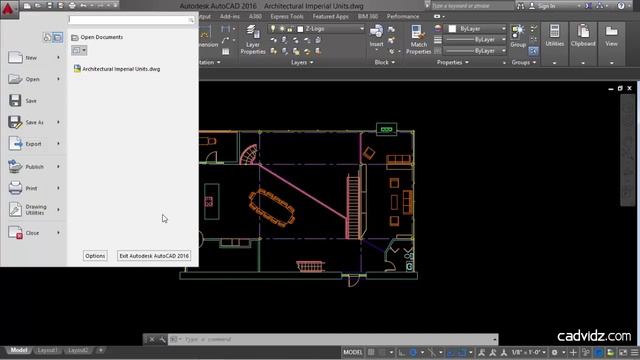Switch to the A360 ribbon tab
The width and height of the screenshot is (640, 360).
point(255,16)
